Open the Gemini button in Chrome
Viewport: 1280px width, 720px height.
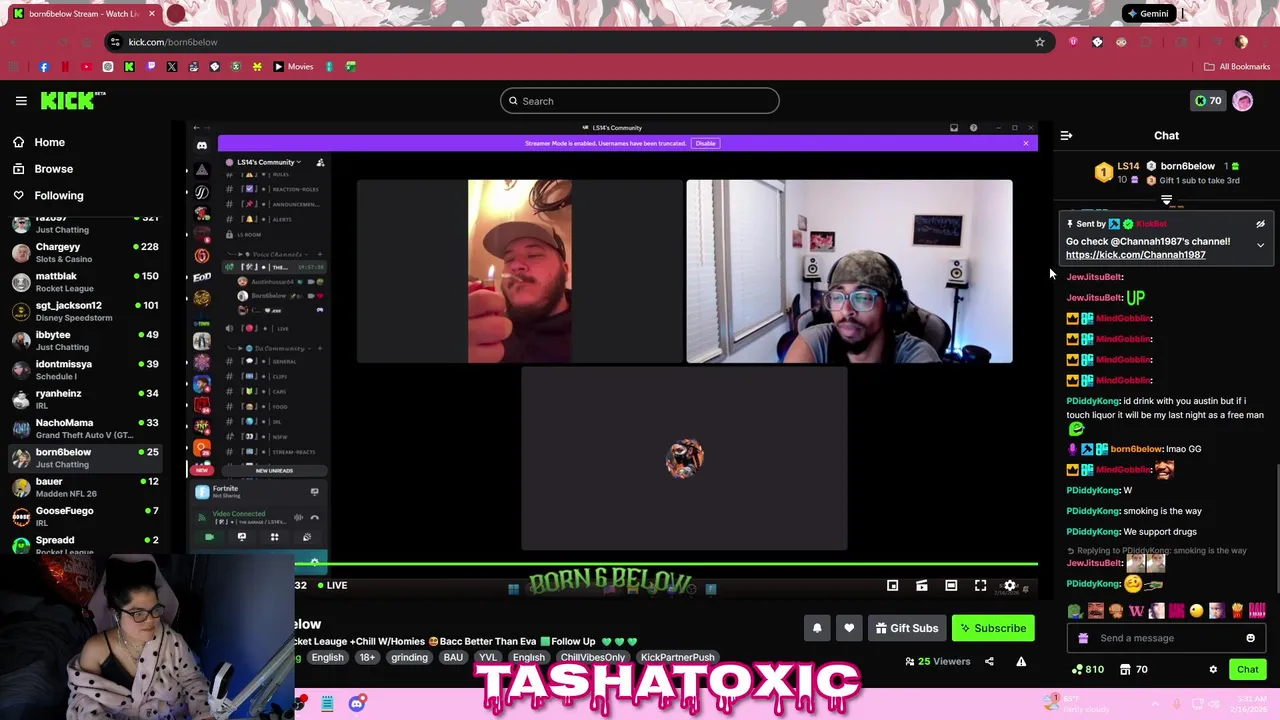click(x=1147, y=14)
